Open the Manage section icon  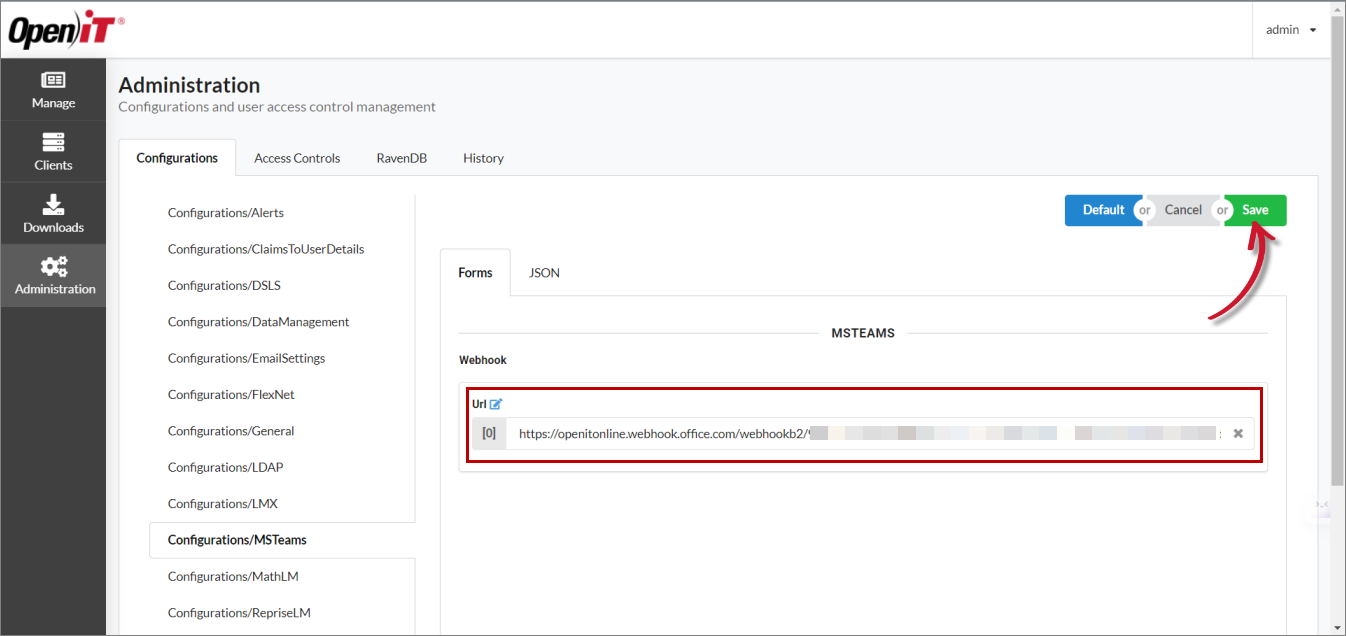pyautogui.click(x=52, y=88)
